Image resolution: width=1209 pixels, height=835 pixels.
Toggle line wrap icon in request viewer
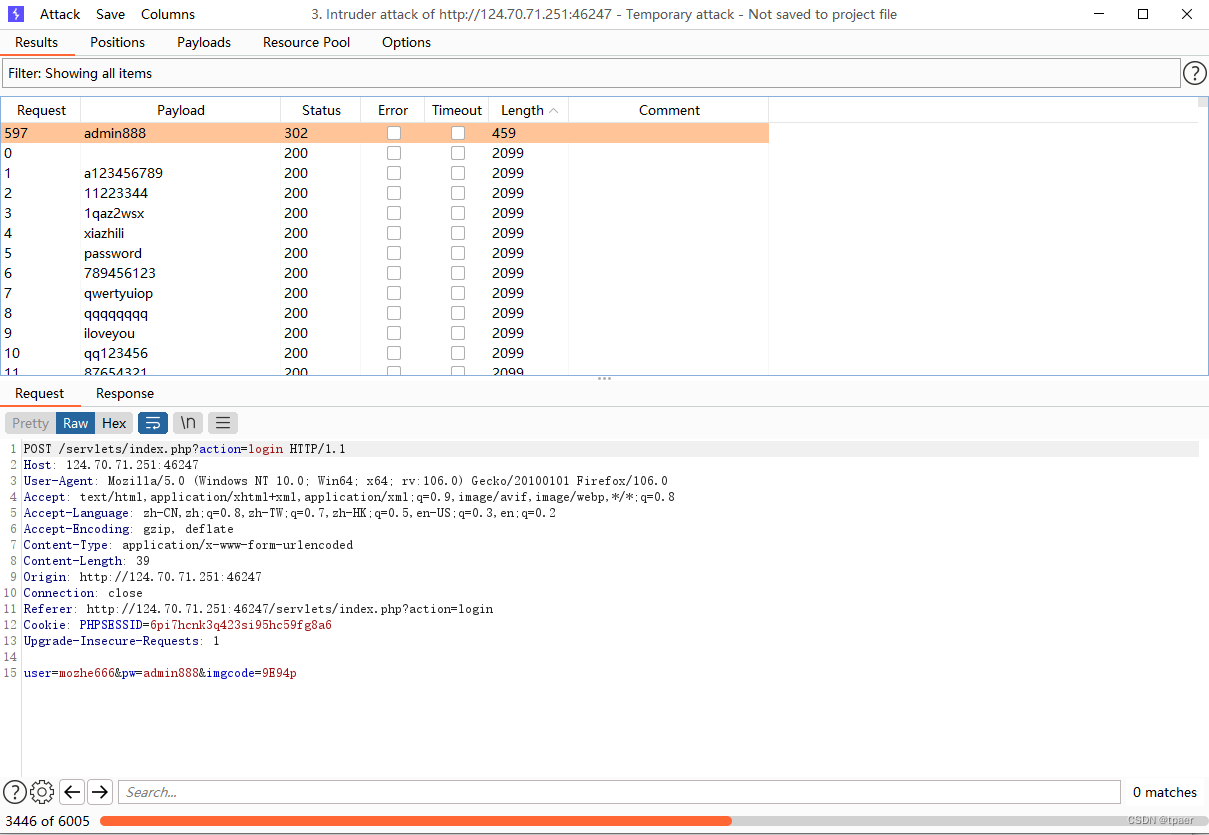pyautogui.click(x=152, y=423)
